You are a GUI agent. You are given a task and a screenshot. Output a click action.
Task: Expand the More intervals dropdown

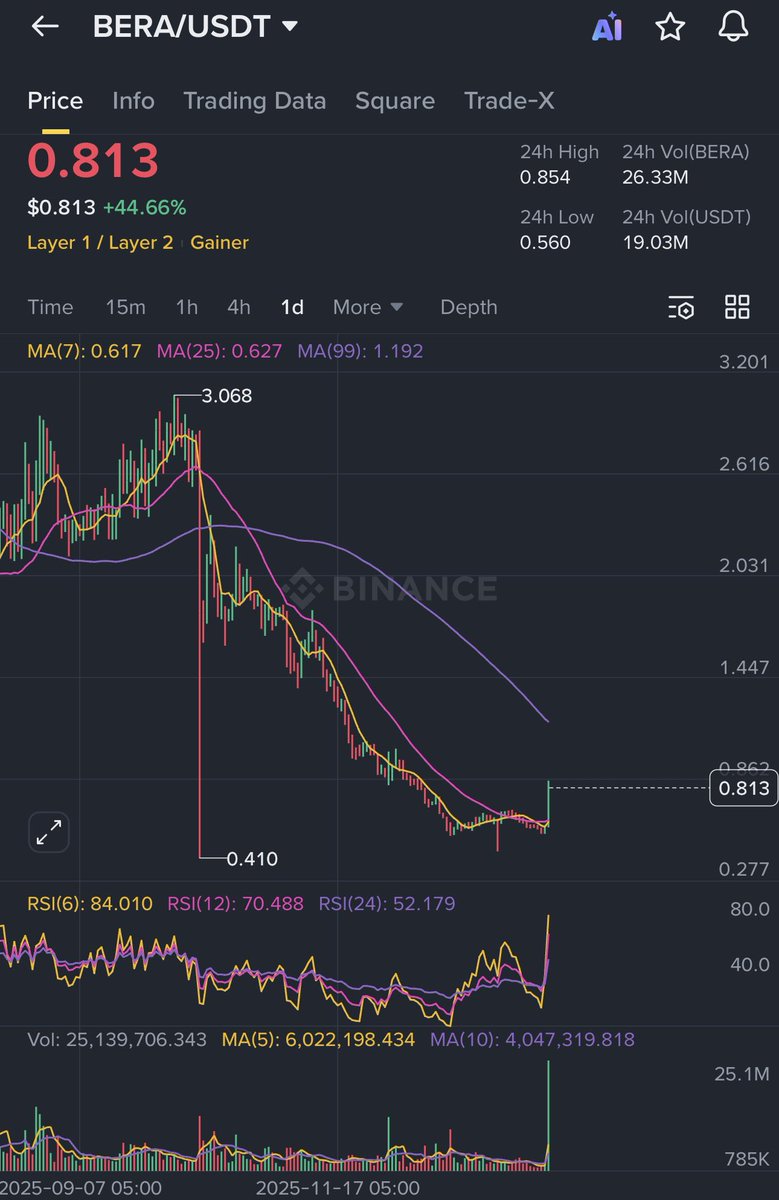coord(368,307)
